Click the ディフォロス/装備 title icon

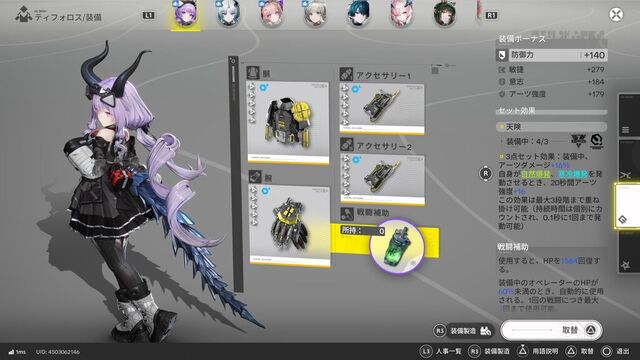(24, 15)
